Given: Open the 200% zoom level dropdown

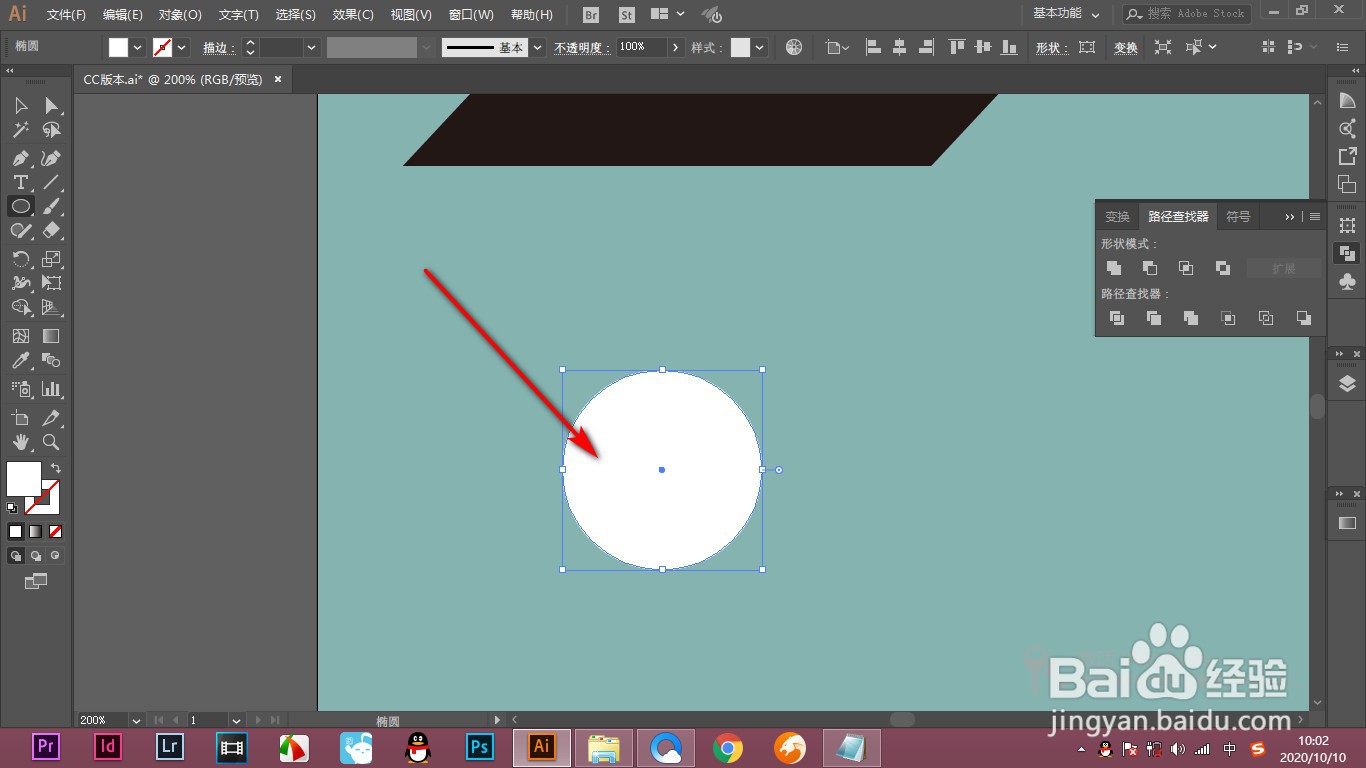Looking at the screenshot, I should [136, 720].
